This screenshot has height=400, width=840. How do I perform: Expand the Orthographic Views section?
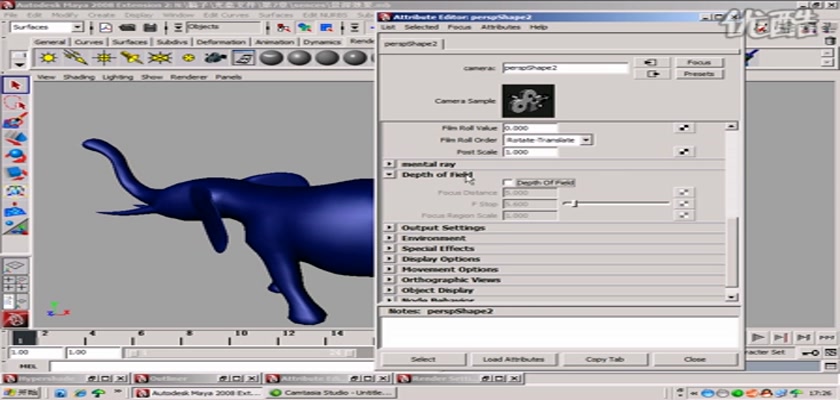[389, 280]
